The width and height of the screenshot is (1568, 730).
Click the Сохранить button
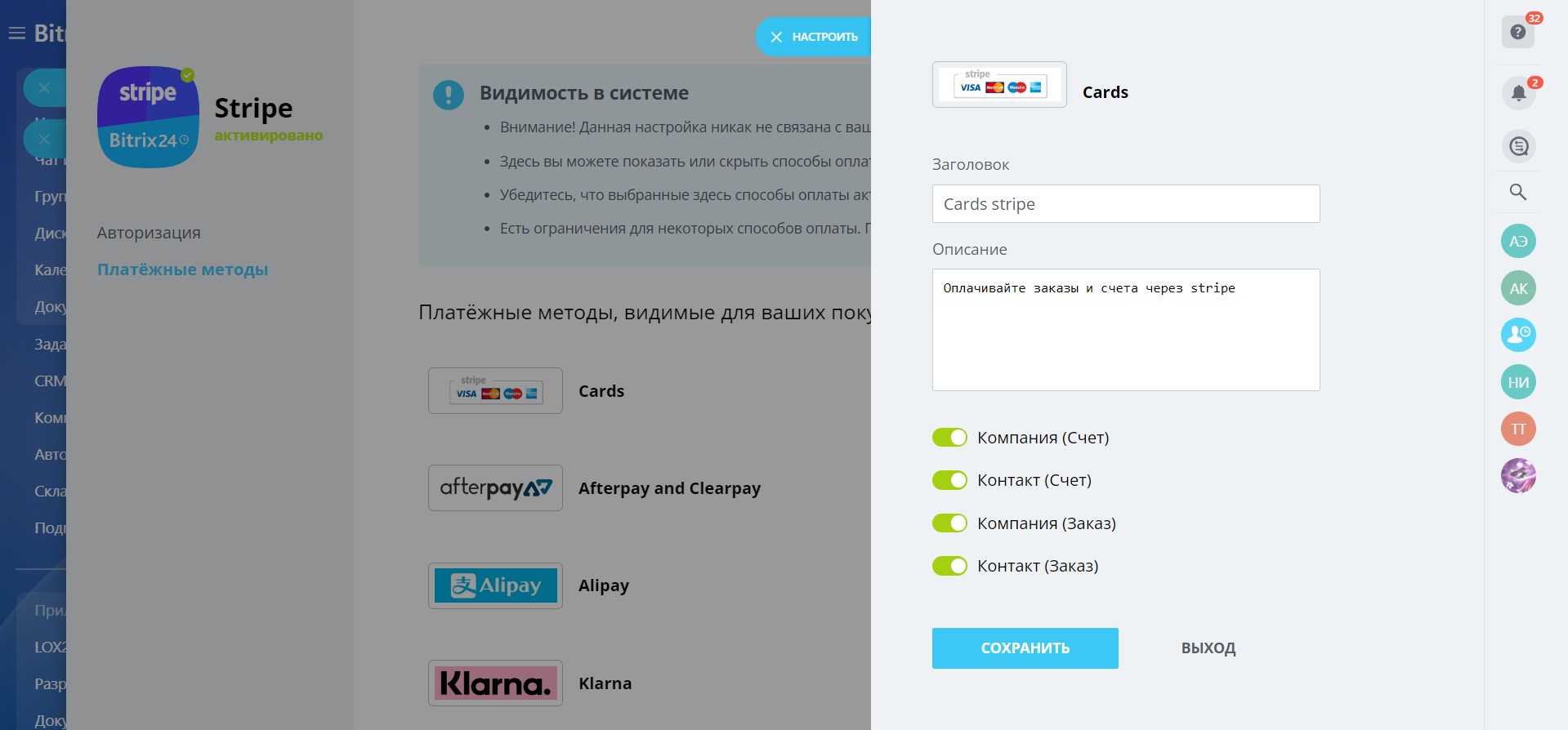pos(1025,648)
